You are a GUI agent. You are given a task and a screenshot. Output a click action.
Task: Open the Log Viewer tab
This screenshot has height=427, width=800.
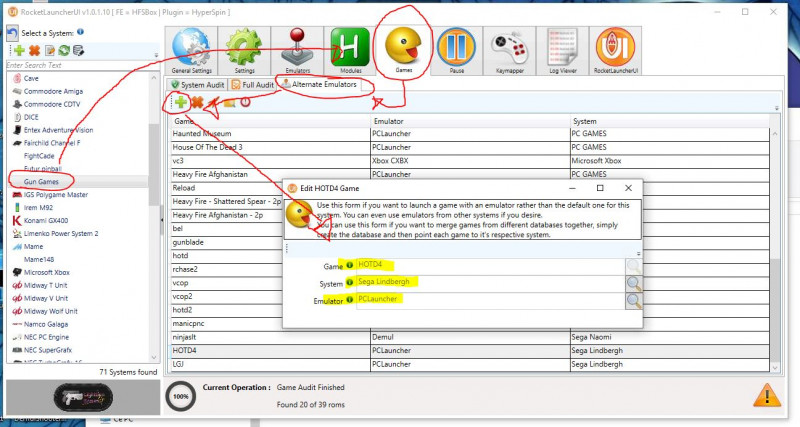[x=563, y=51]
